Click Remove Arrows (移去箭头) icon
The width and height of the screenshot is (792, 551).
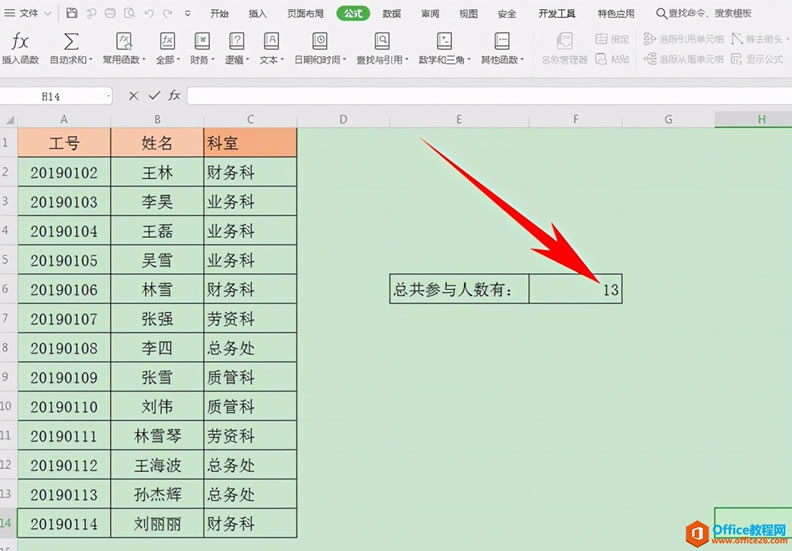(737, 39)
